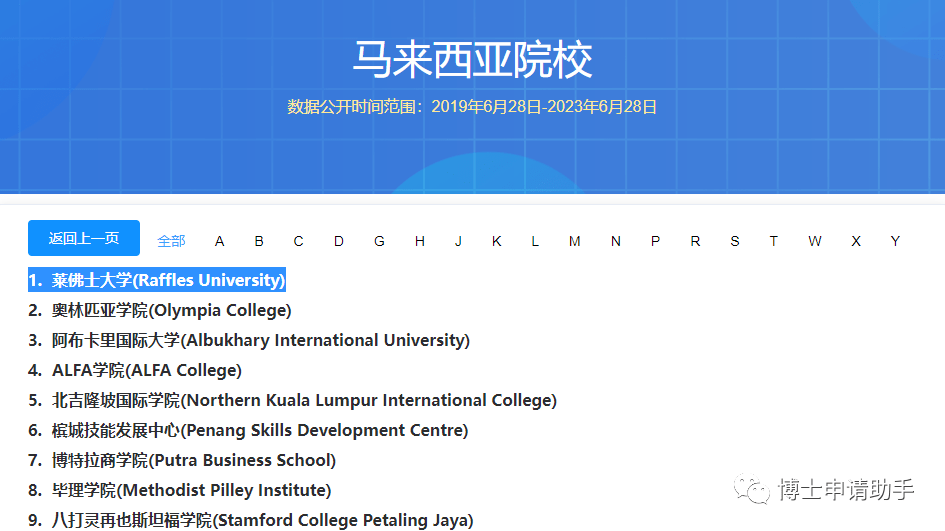Screen dimensions: 945x531
Task: Filter schools by letter Y
Action: 895,241
